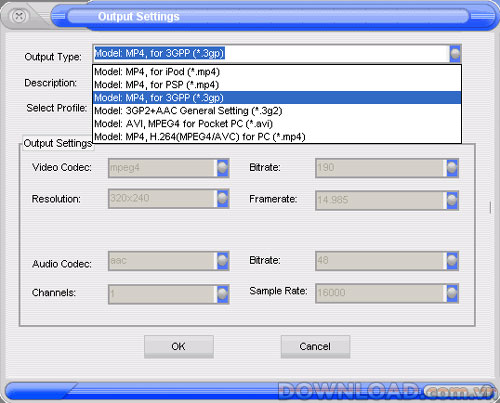The width and height of the screenshot is (500, 403).
Task: Expand the Resolution dropdown
Action: [223, 198]
